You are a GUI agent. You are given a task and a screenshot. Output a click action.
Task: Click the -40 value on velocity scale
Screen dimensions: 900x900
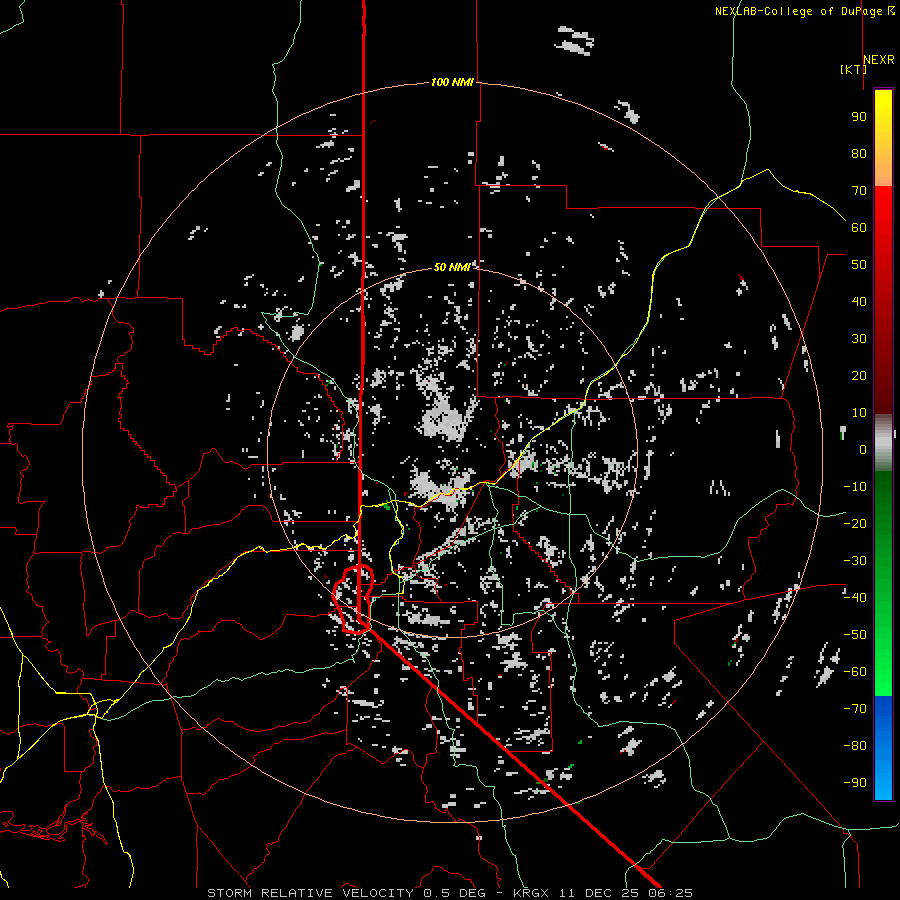click(x=855, y=598)
